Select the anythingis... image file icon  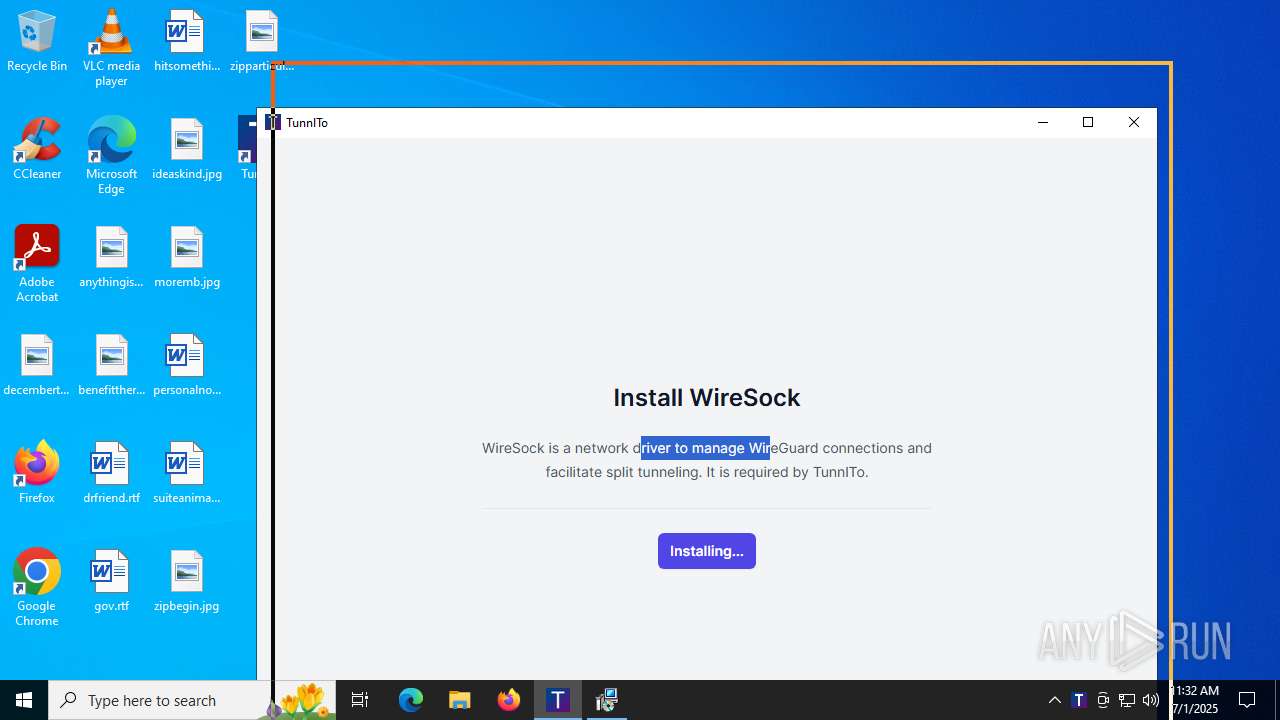pos(111,257)
